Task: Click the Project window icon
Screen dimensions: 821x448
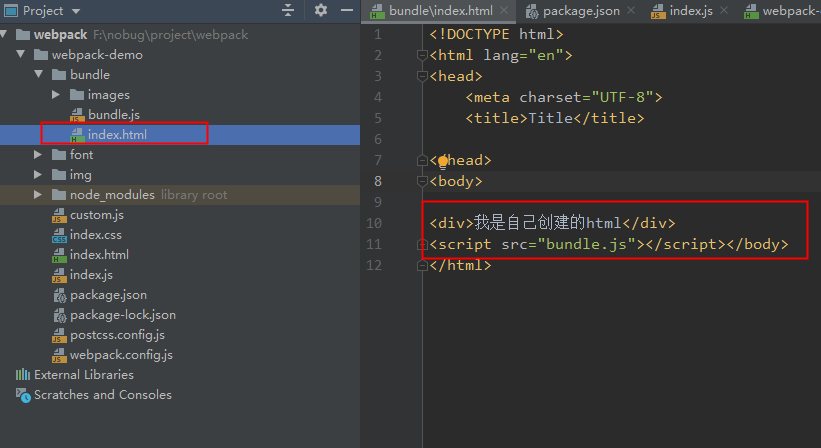Action: pos(11,10)
